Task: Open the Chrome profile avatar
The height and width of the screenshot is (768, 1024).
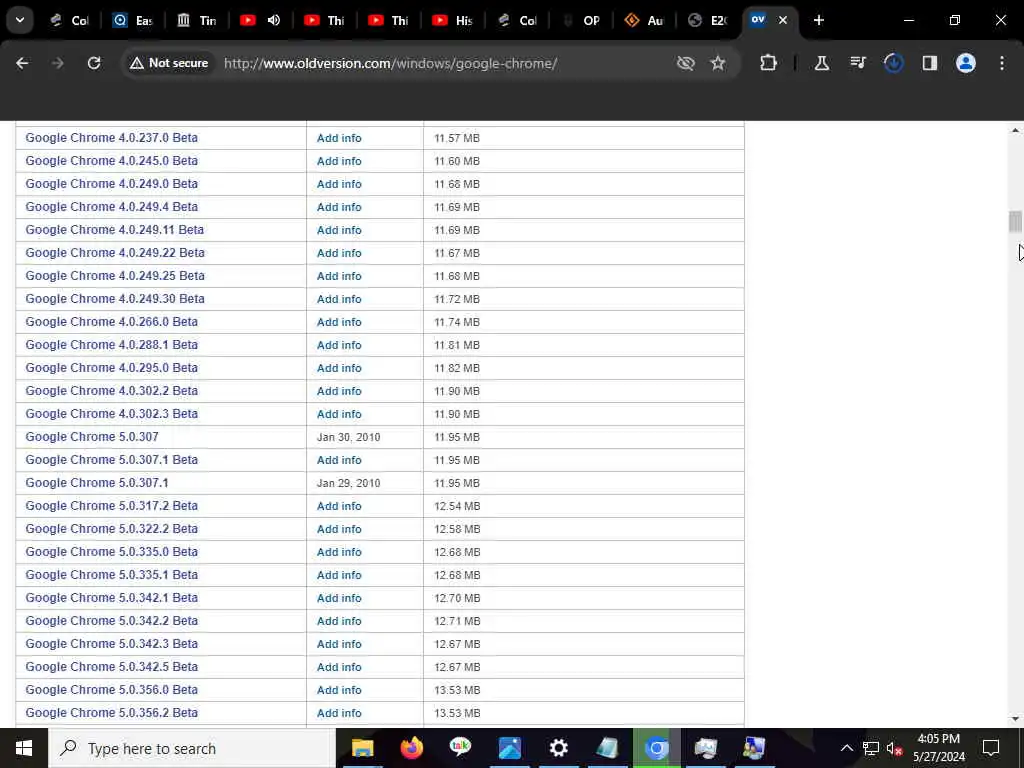Action: (966, 63)
